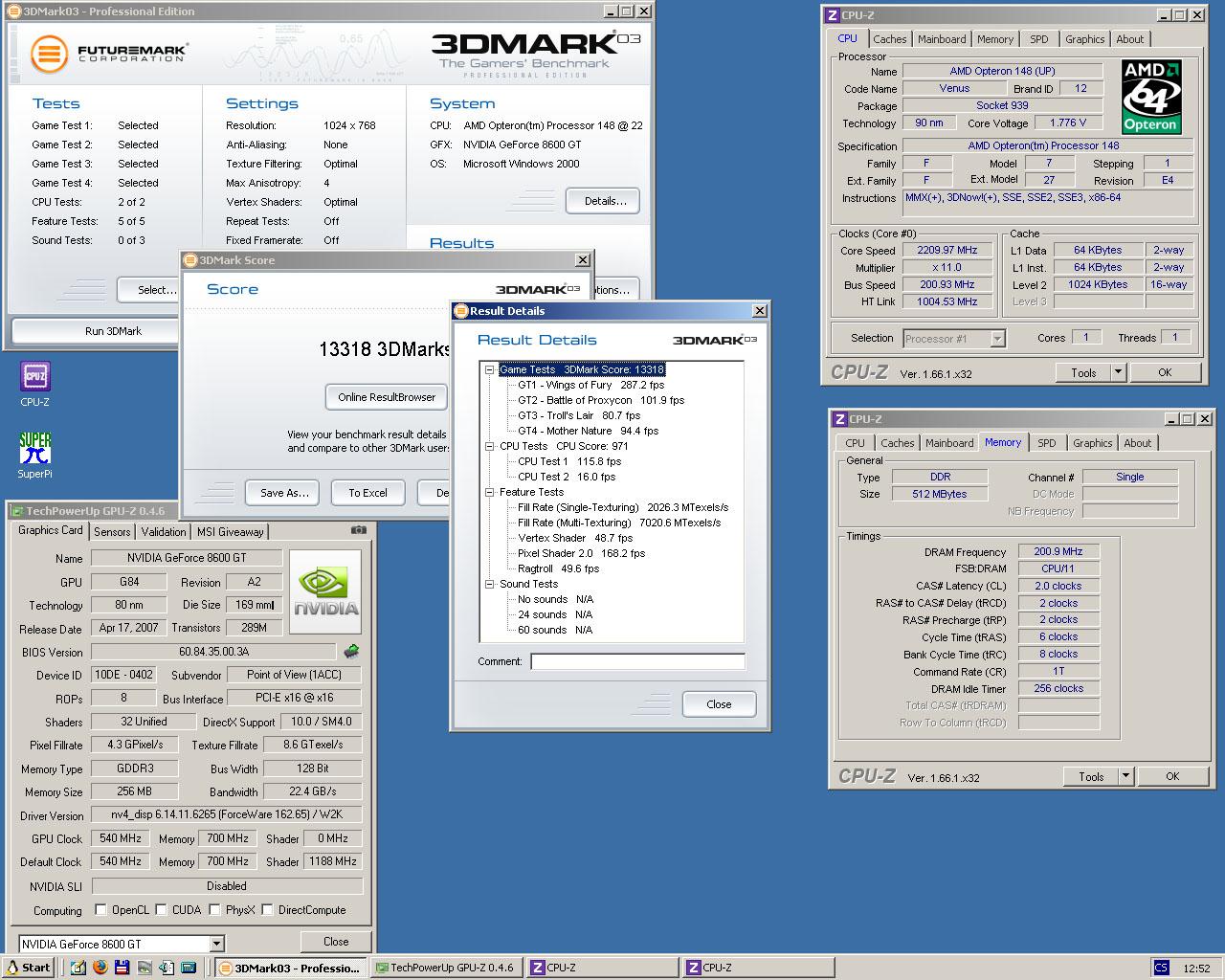This screenshot has width=1225, height=980.
Task: Click the Comment input field in Result Details
Action: (x=637, y=661)
